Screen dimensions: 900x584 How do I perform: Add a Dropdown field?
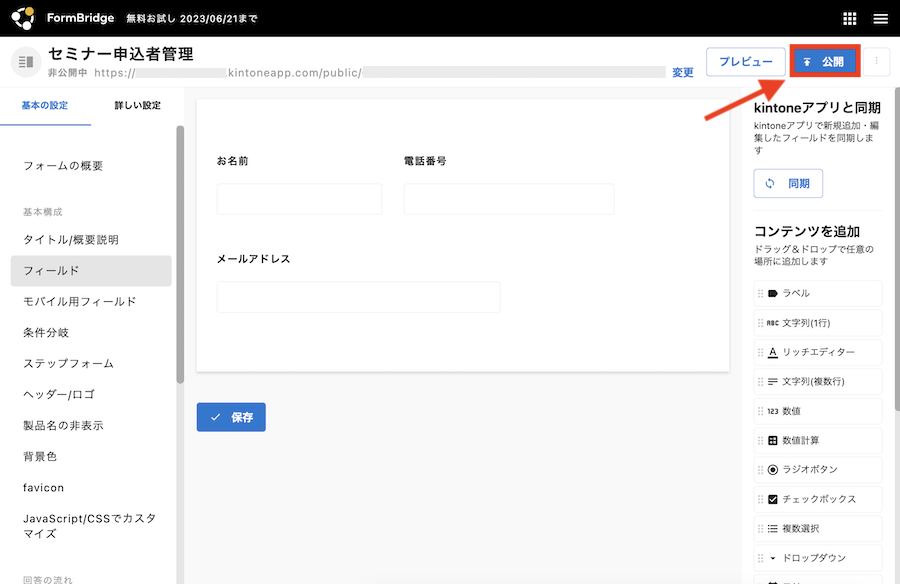tap(818, 558)
